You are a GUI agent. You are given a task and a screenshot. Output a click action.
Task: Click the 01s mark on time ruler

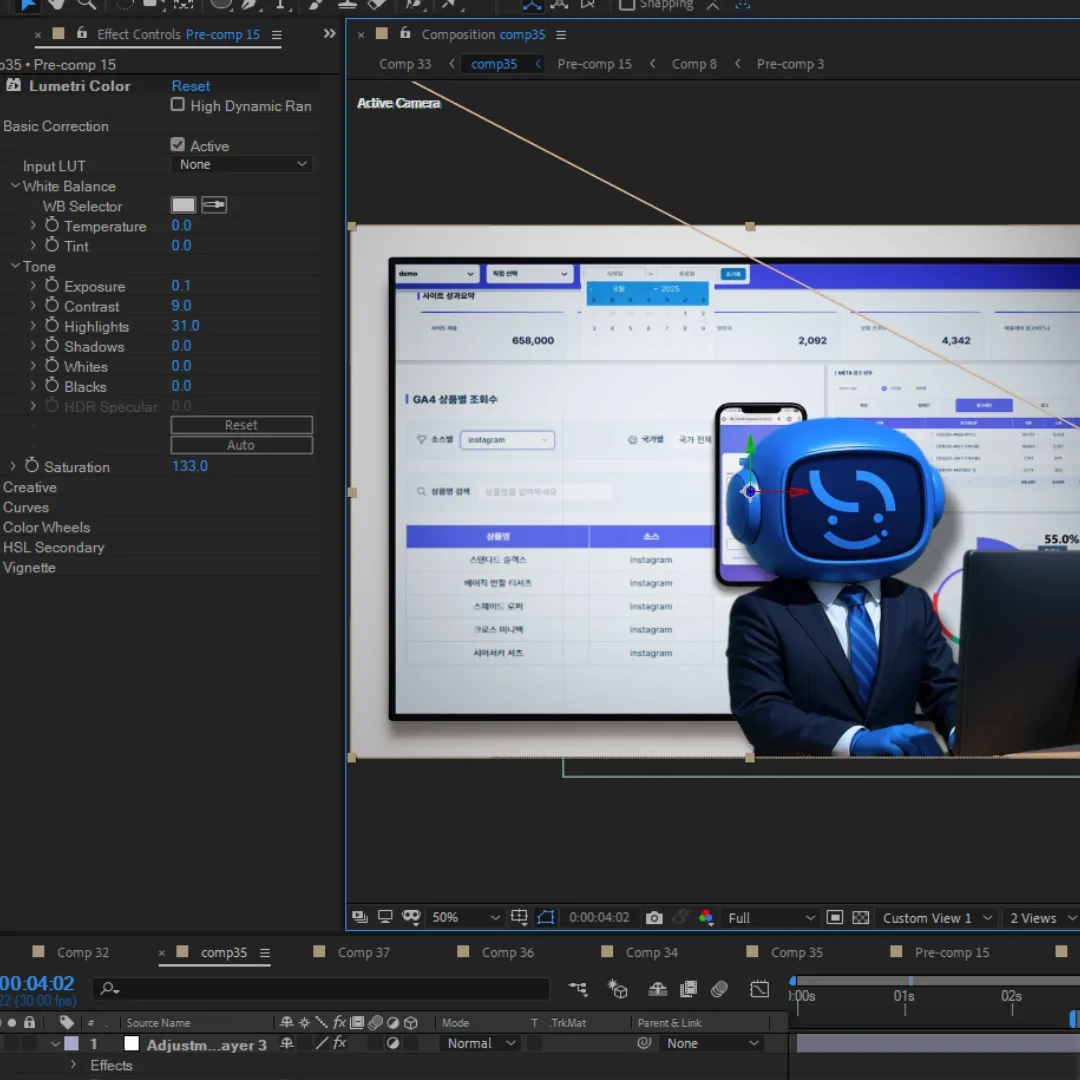tap(904, 997)
